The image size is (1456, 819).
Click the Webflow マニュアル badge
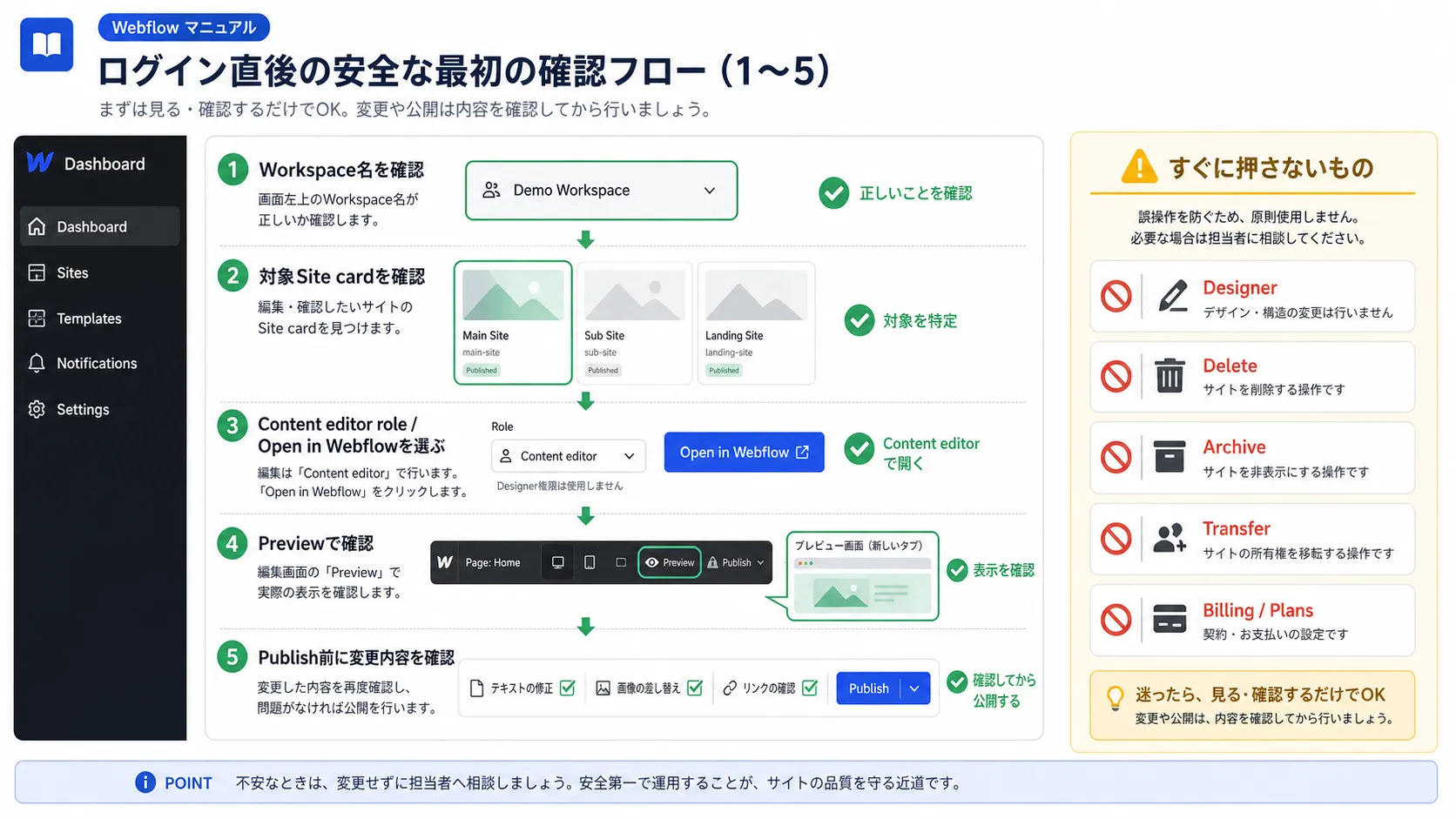pyautogui.click(x=184, y=27)
